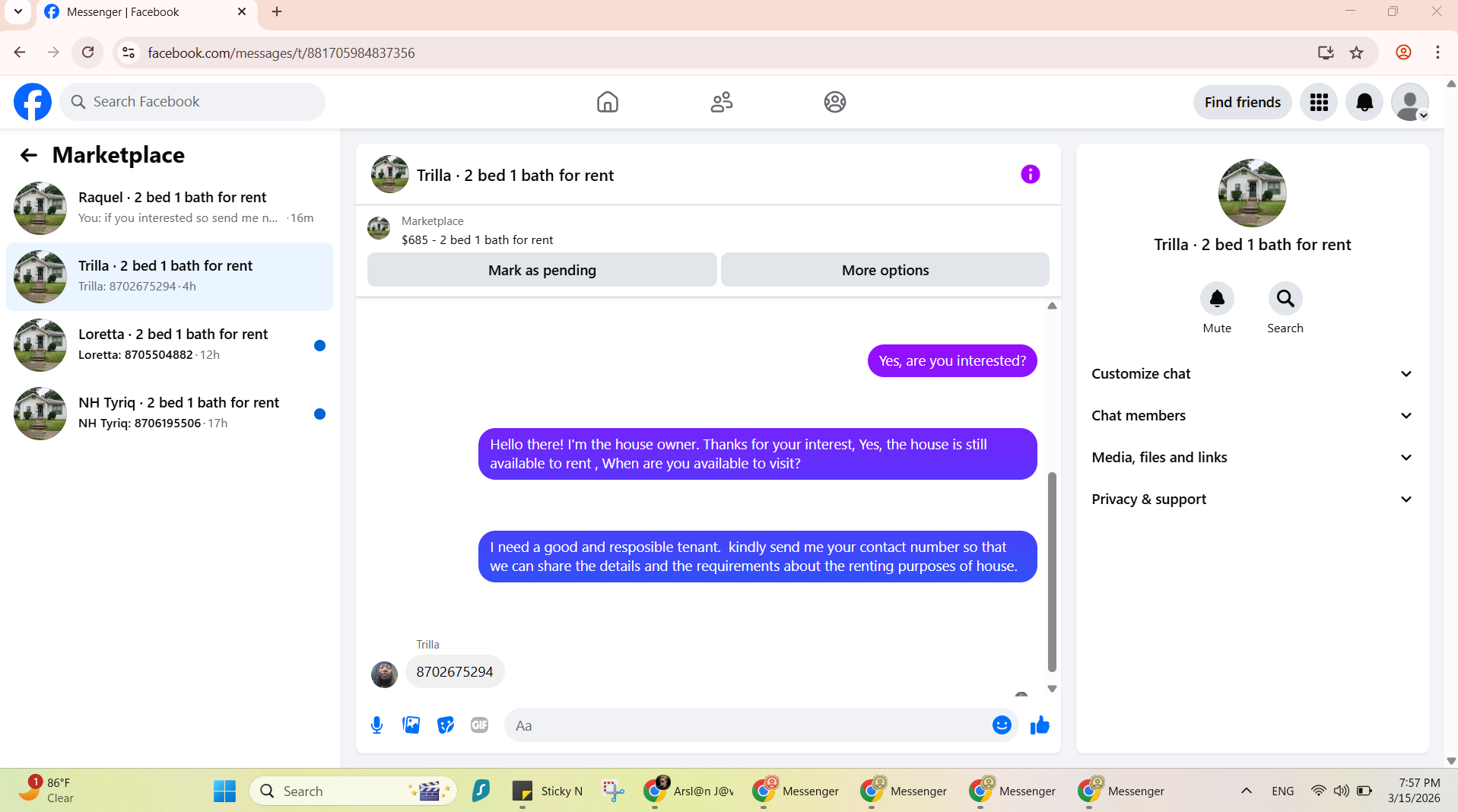Open the account profile avatar menu
Viewport: 1458px width, 812px height.
(1410, 102)
